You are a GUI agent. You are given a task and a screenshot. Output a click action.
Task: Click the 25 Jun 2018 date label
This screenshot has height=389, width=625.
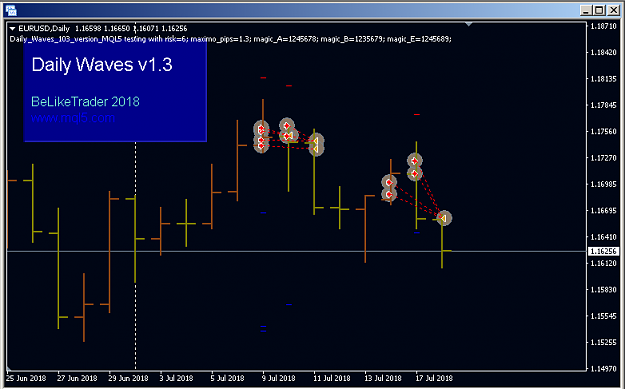[x=26, y=378]
